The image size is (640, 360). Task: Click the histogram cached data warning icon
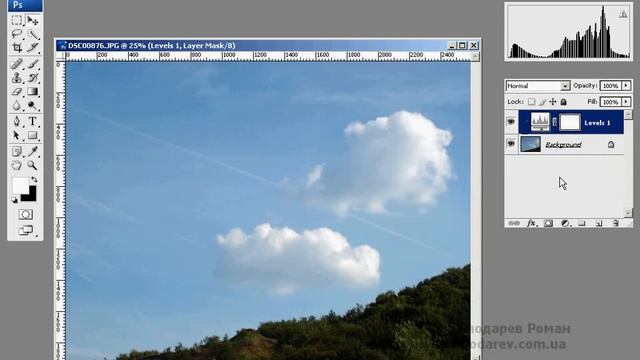(623, 14)
